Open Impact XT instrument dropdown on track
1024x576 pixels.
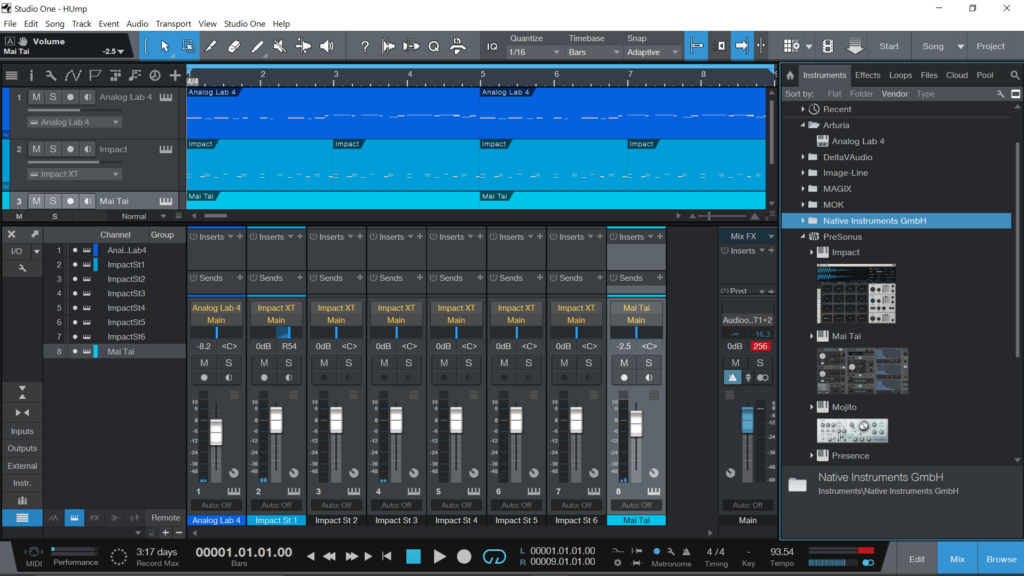pyautogui.click(x=74, y=174)
